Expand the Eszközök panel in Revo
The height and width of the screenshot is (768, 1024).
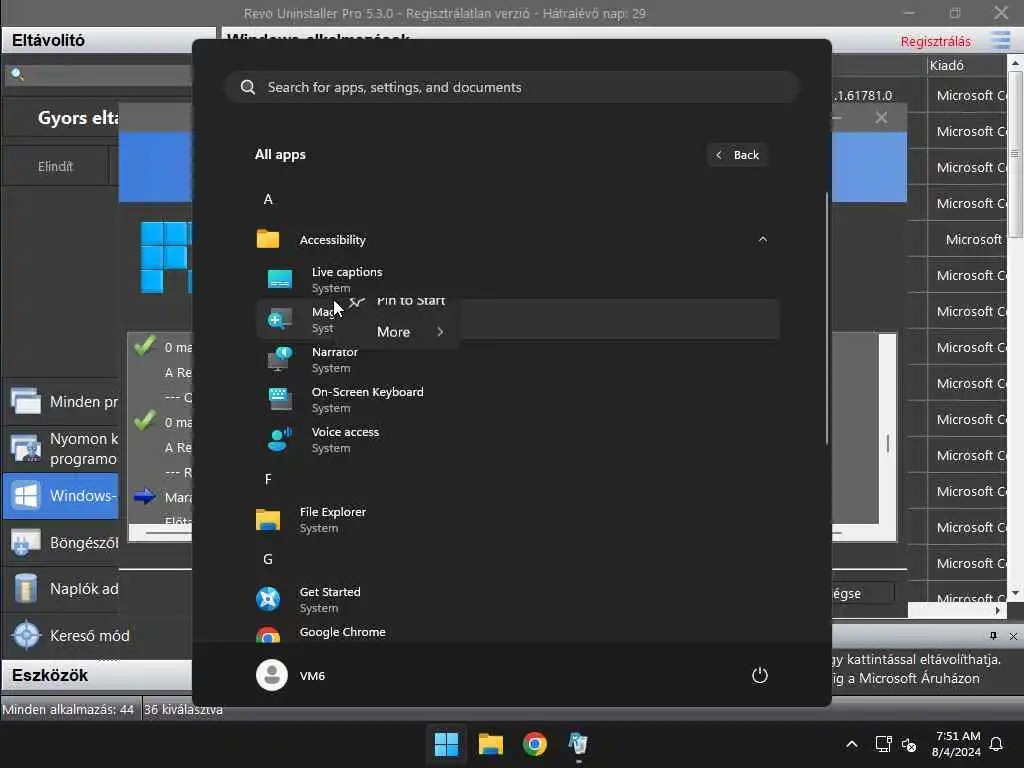point(98,675)
